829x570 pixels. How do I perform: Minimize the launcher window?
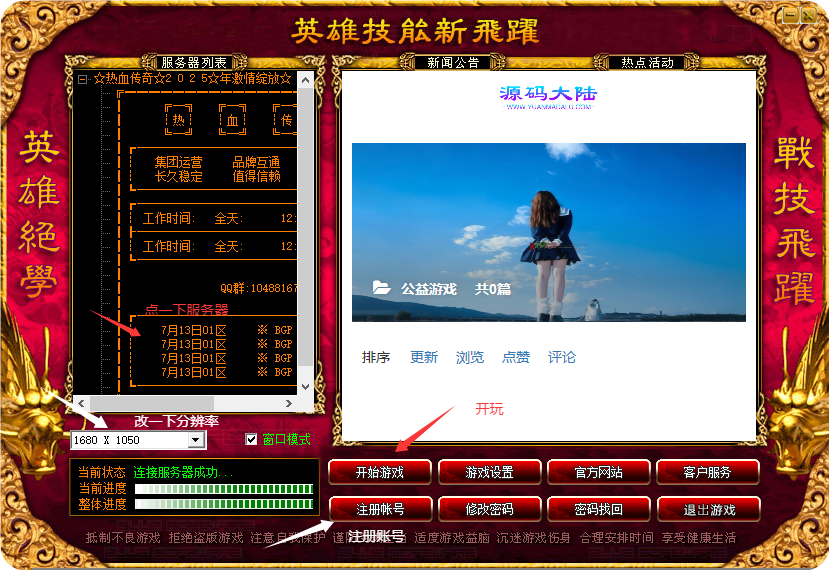tap(790, 15)
